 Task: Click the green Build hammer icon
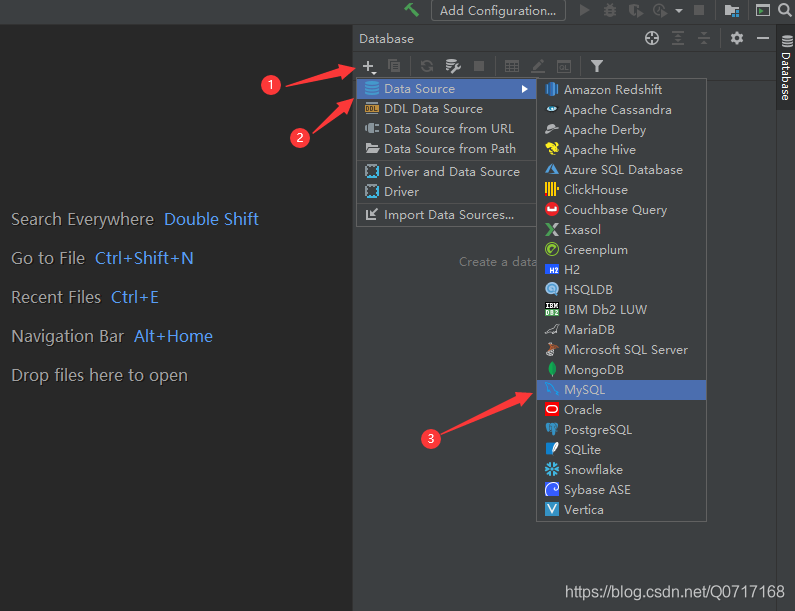point(411,10)
